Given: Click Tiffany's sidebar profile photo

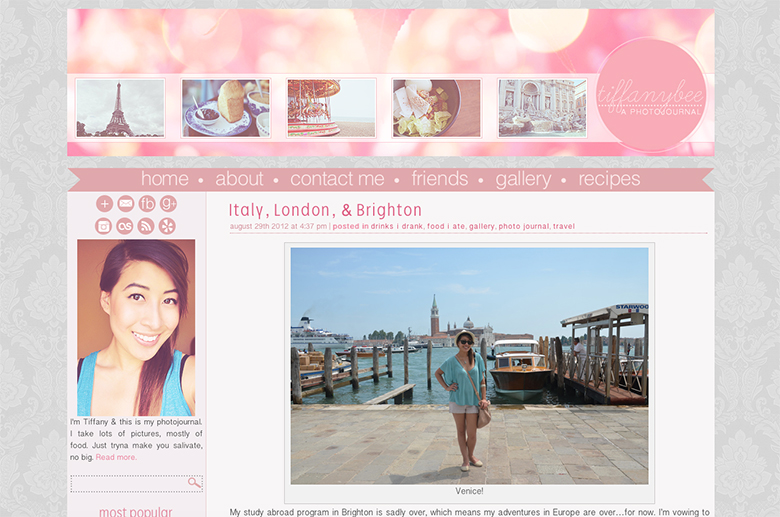Looking at the screenshot, I should click(x=136, y=327).
